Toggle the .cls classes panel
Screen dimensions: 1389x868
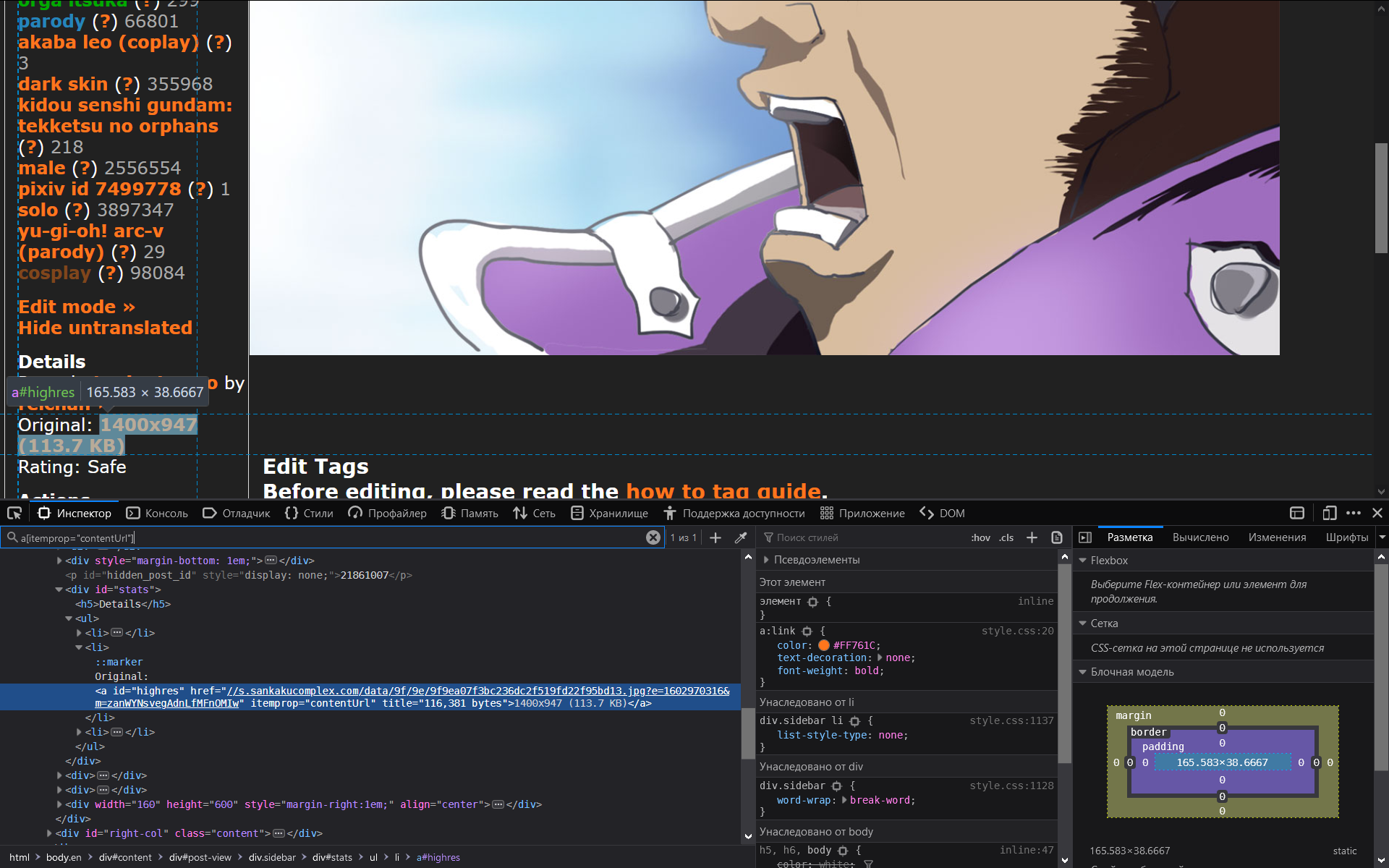click(x=1006, y=538)
